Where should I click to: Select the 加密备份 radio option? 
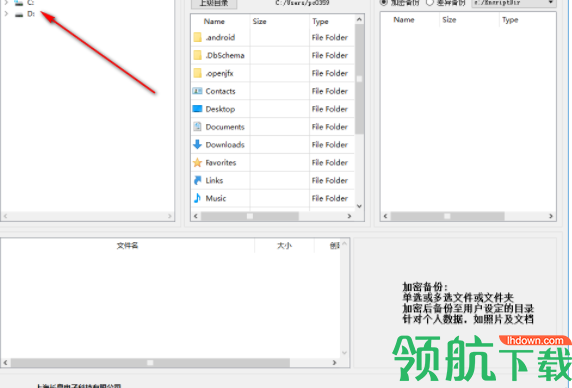click(x=383, y=3)
